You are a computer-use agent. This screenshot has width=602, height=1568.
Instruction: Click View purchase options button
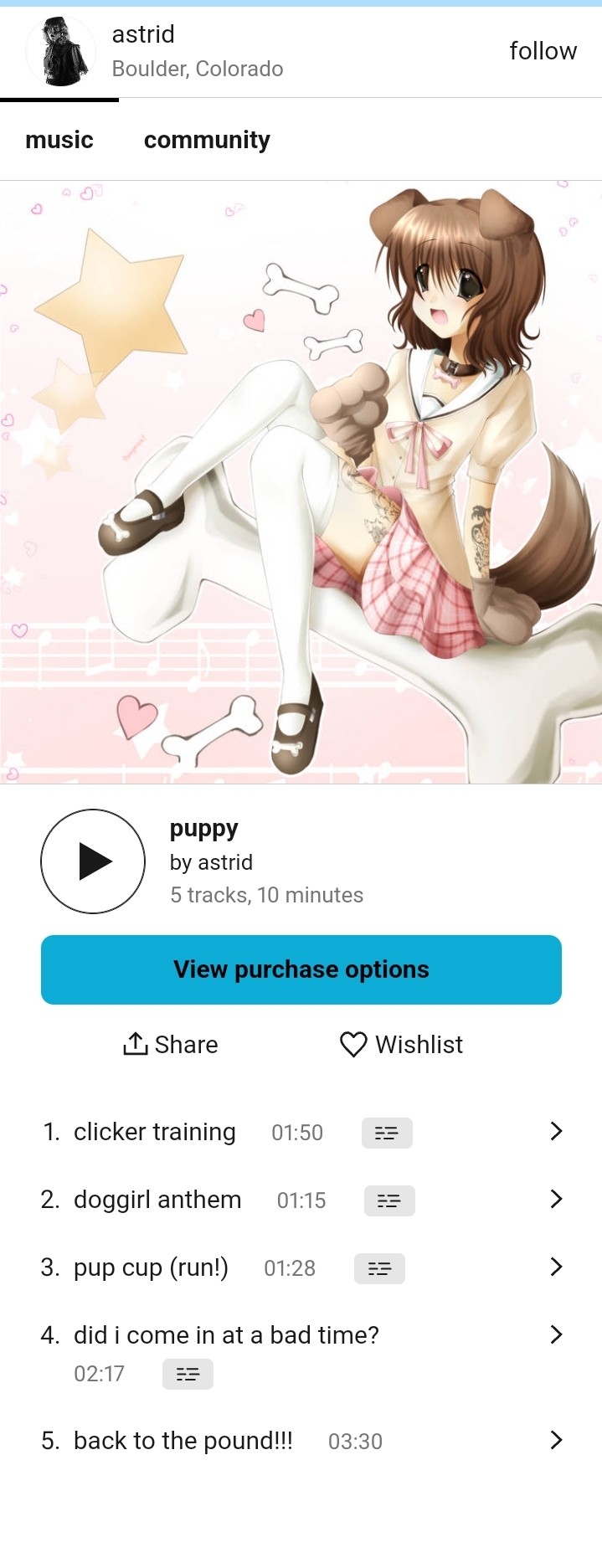[301, 969]
